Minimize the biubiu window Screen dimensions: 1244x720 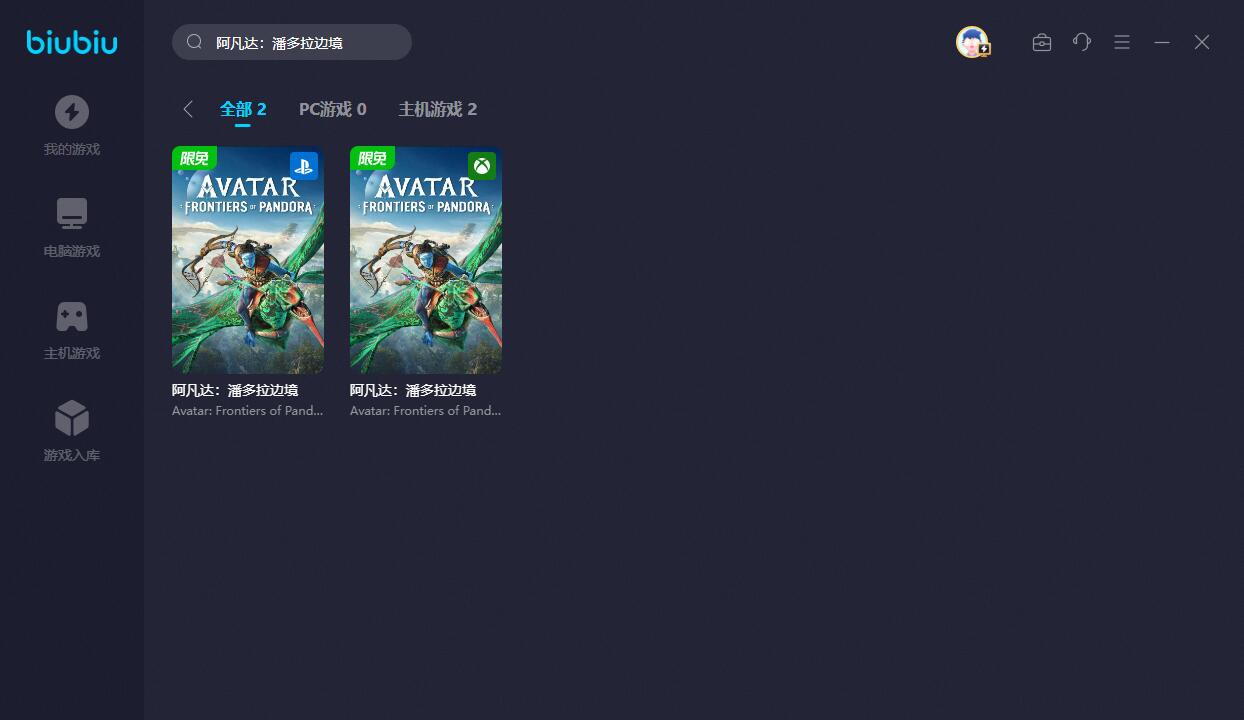(x=1162, y=42)
